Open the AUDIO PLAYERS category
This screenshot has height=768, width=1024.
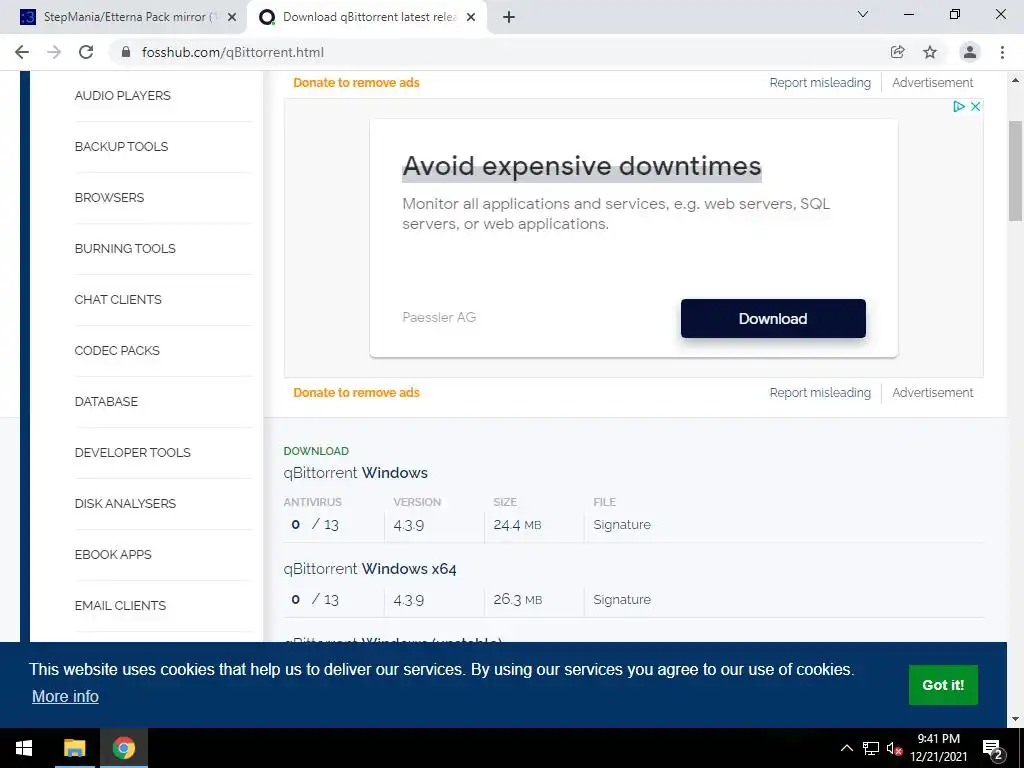[122, 95]
